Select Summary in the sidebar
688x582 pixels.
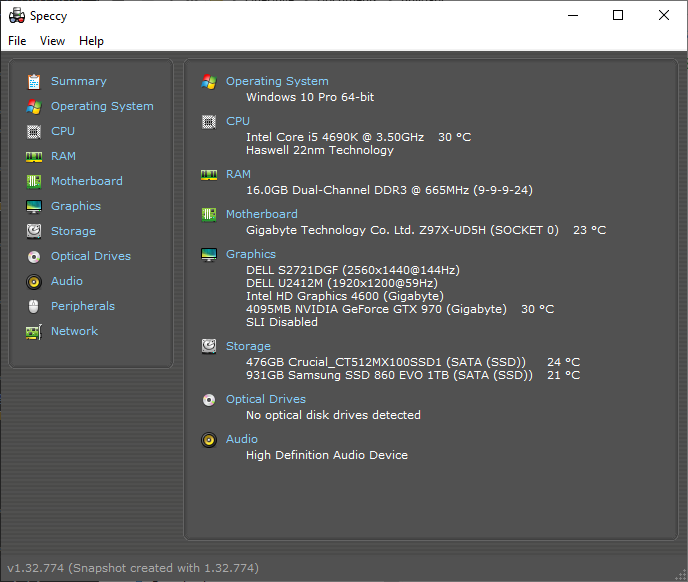pyautogui.click(x=78, y=81)
